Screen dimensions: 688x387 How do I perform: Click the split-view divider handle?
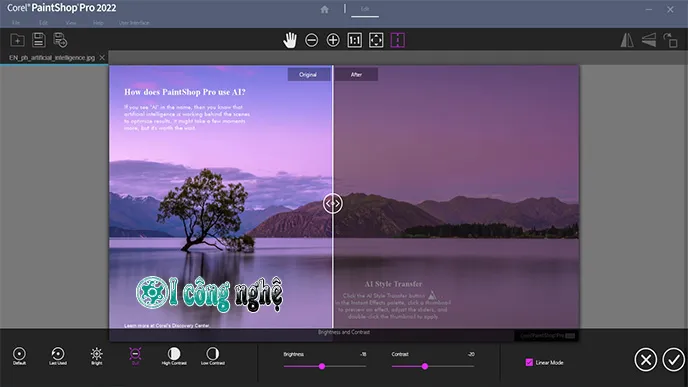coord(333,203)
